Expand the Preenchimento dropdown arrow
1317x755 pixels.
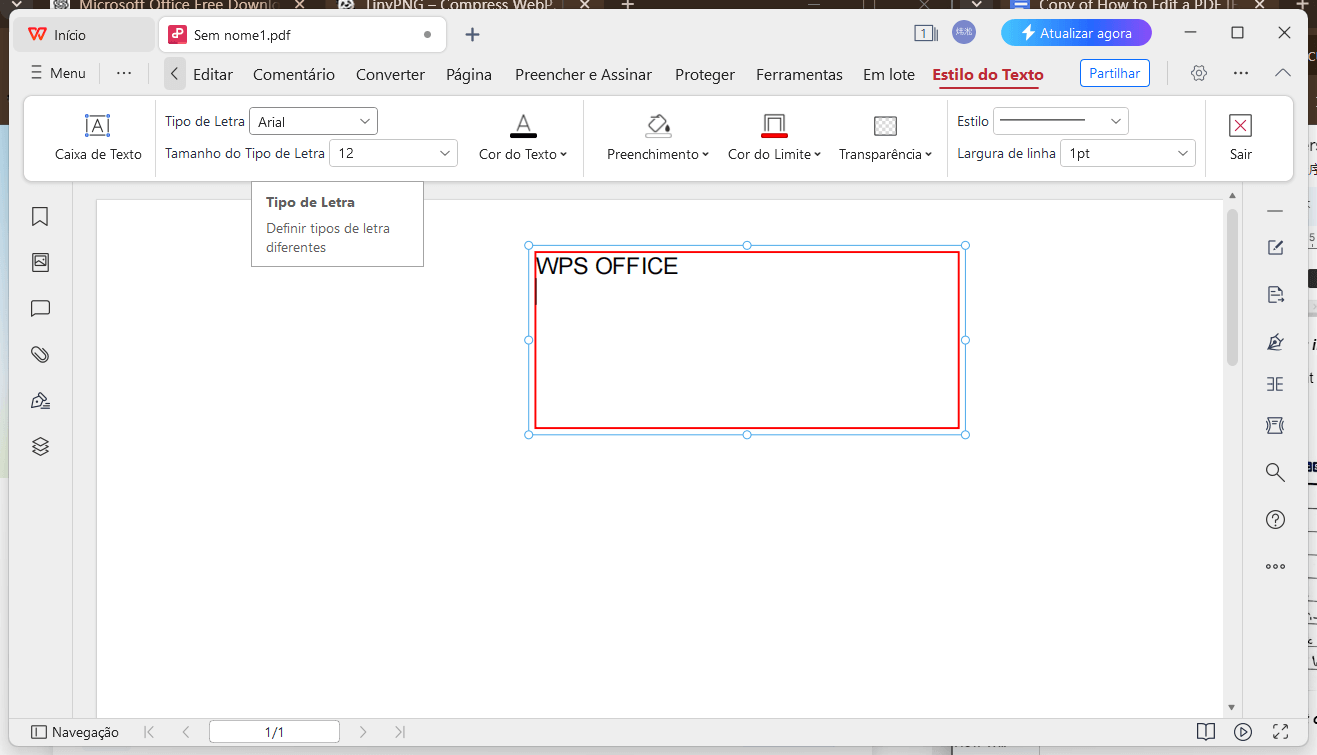[705, 155]
